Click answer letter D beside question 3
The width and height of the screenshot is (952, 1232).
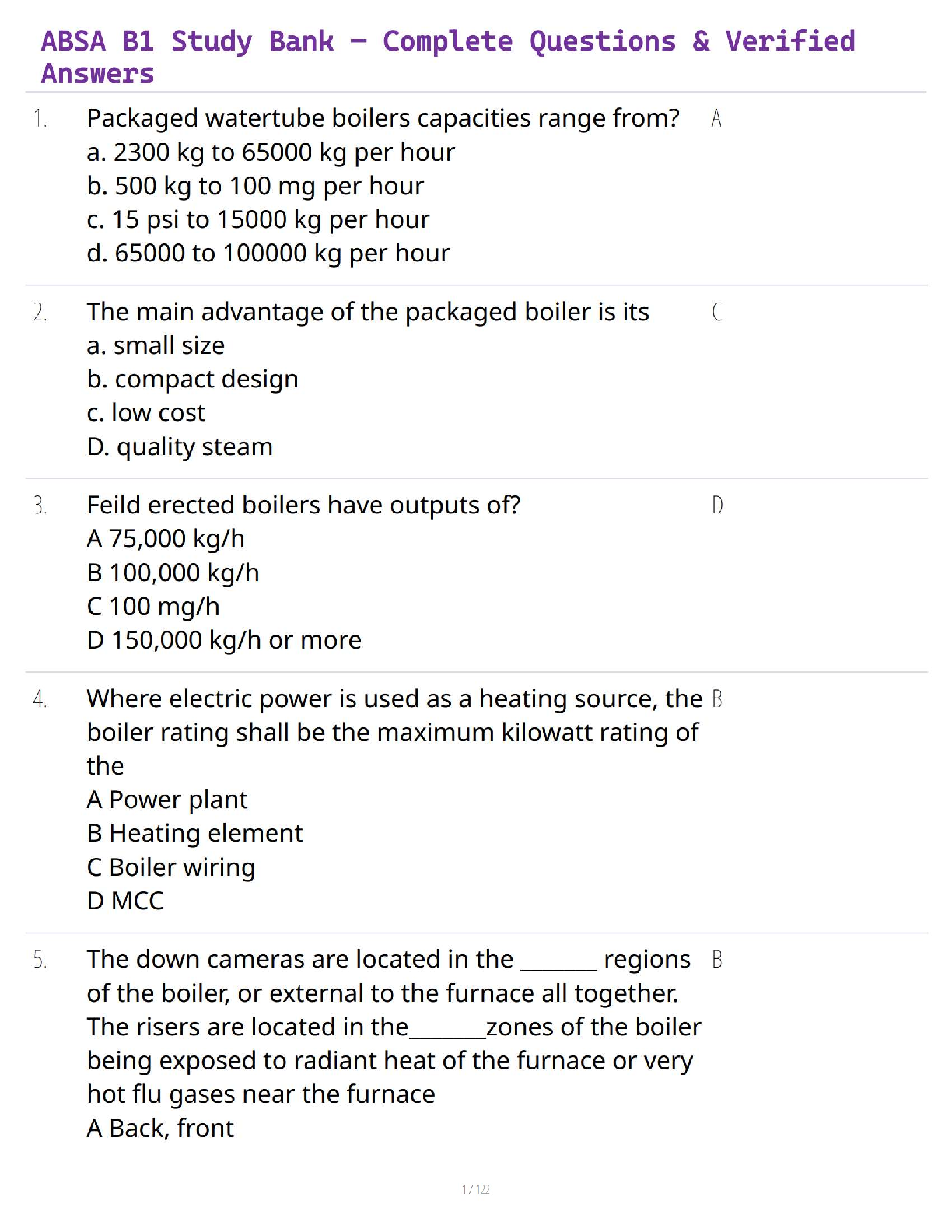716,506
